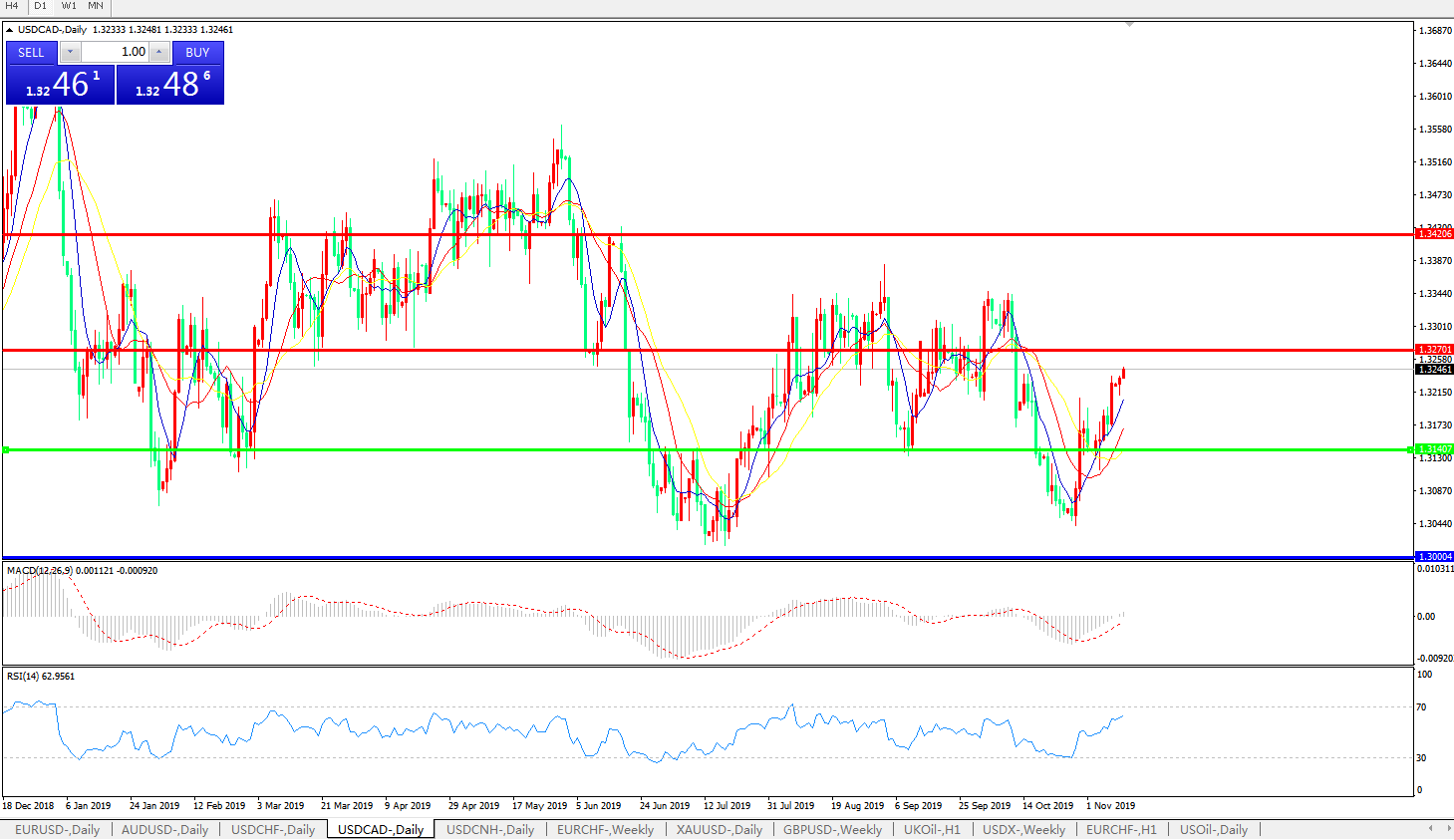Click the lot volume 1.00 field

point(115,52)
